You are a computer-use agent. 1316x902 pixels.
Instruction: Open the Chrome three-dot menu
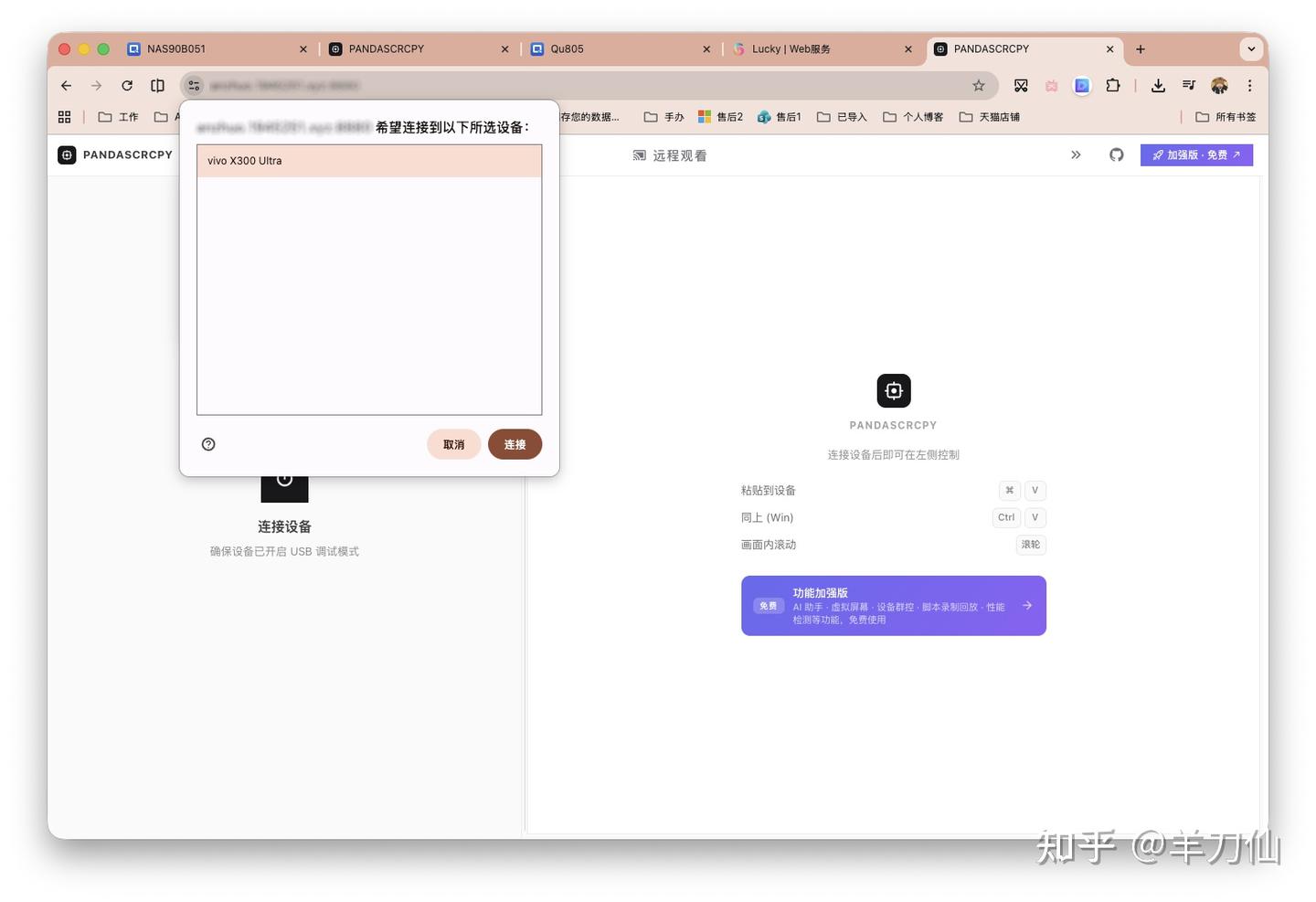pyautogui.click(x=1249, y=86)
